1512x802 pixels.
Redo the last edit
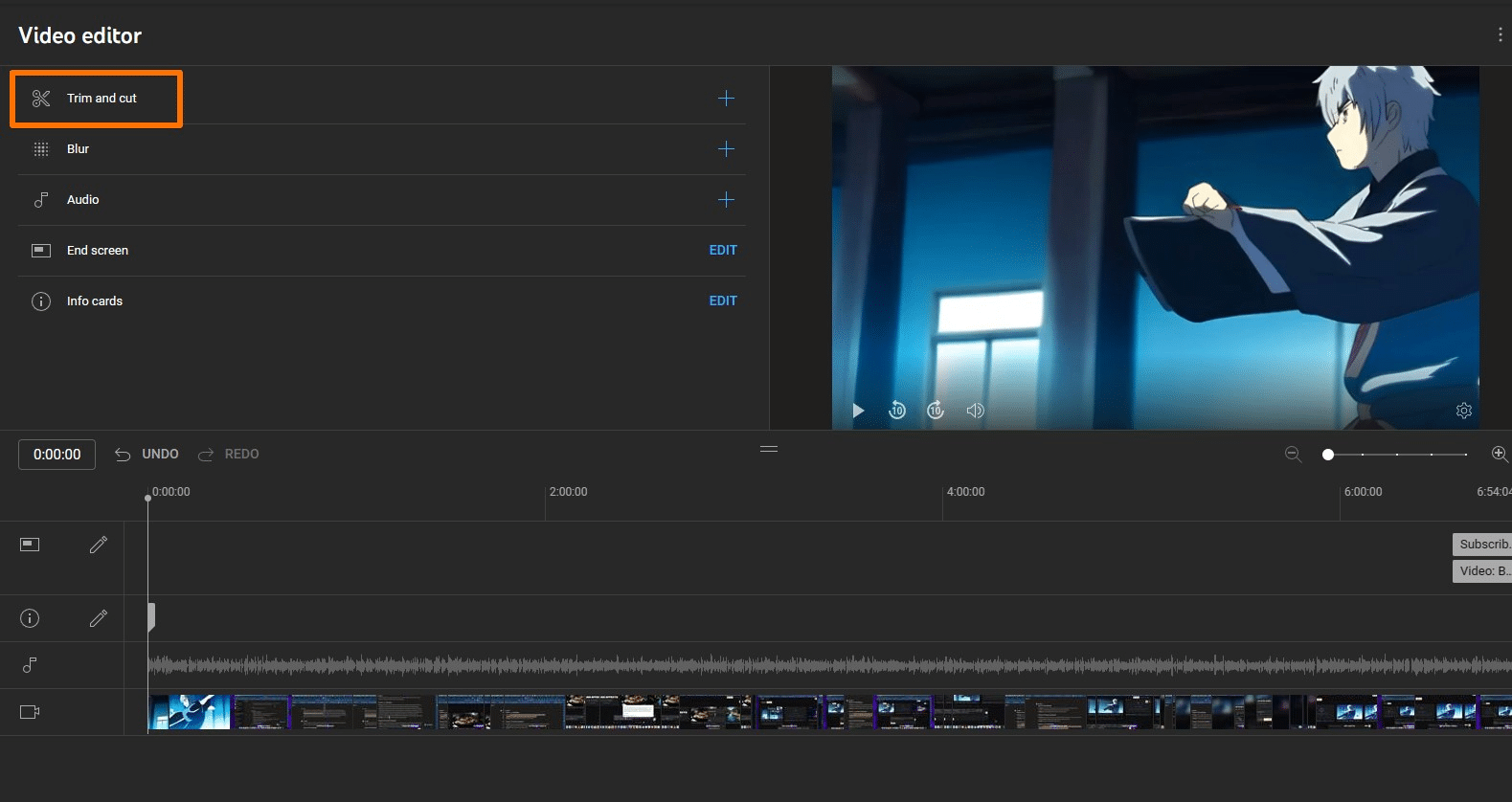tap(229, 455)
